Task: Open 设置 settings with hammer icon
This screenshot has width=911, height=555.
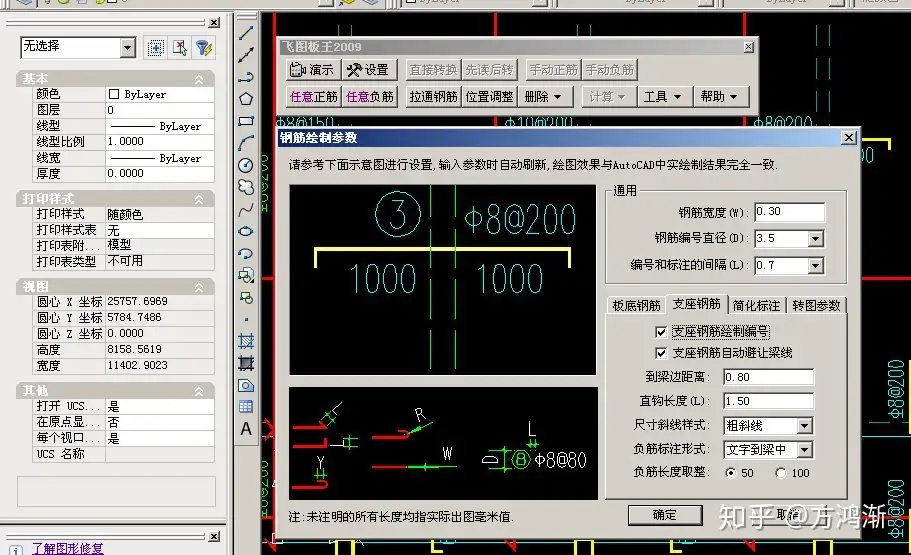Action: pyautogui.click(x=368, y=70)
